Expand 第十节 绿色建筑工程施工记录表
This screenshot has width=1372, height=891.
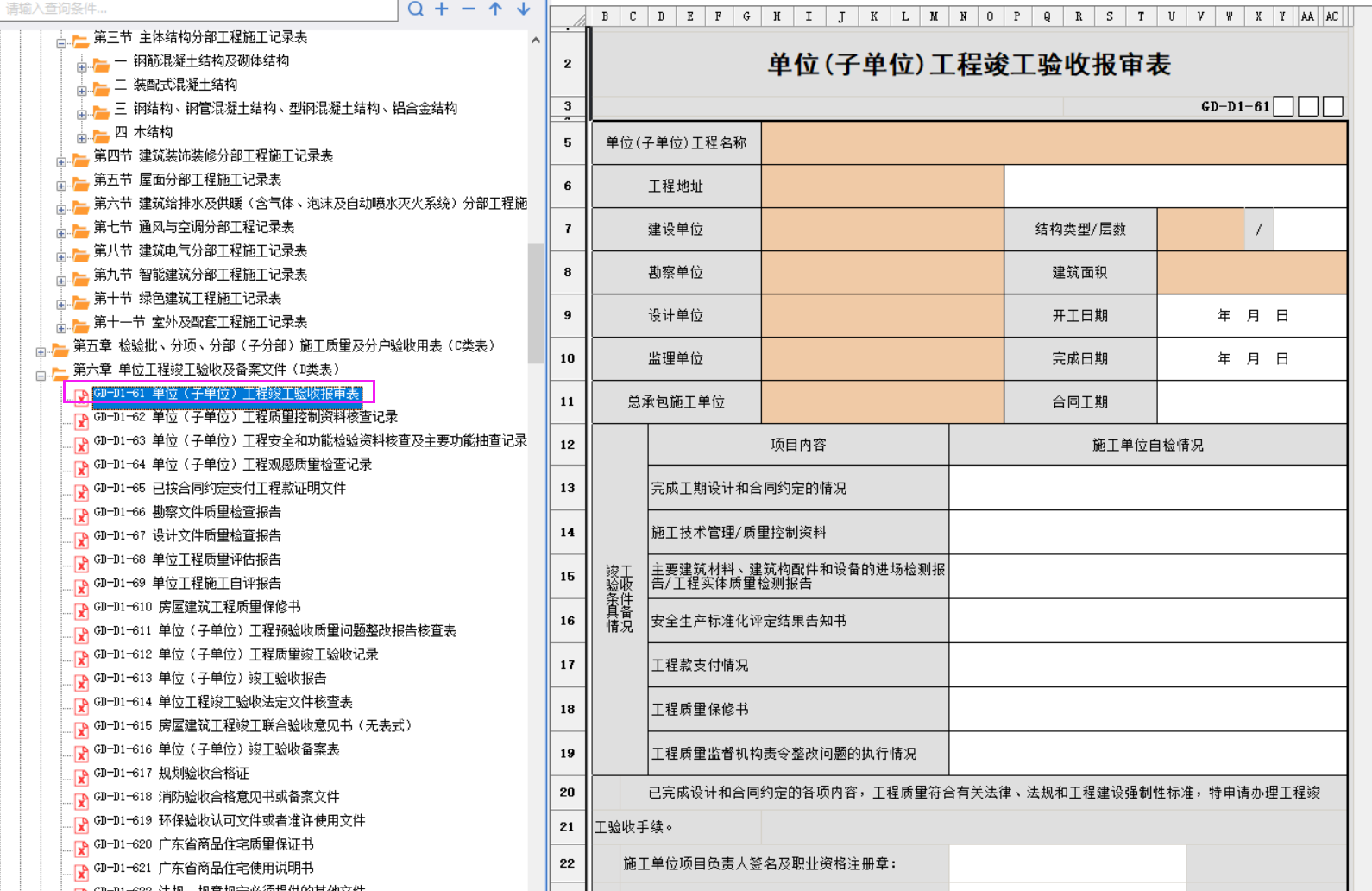61,304
